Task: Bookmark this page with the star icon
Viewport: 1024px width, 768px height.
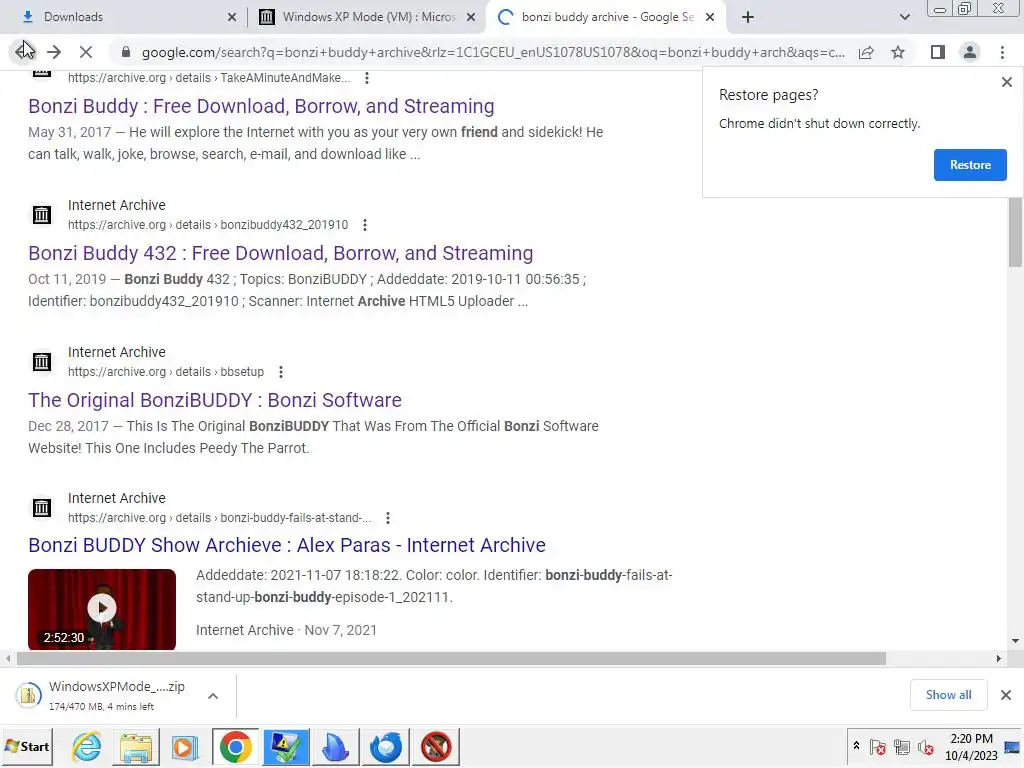Action: click(898, 52)
